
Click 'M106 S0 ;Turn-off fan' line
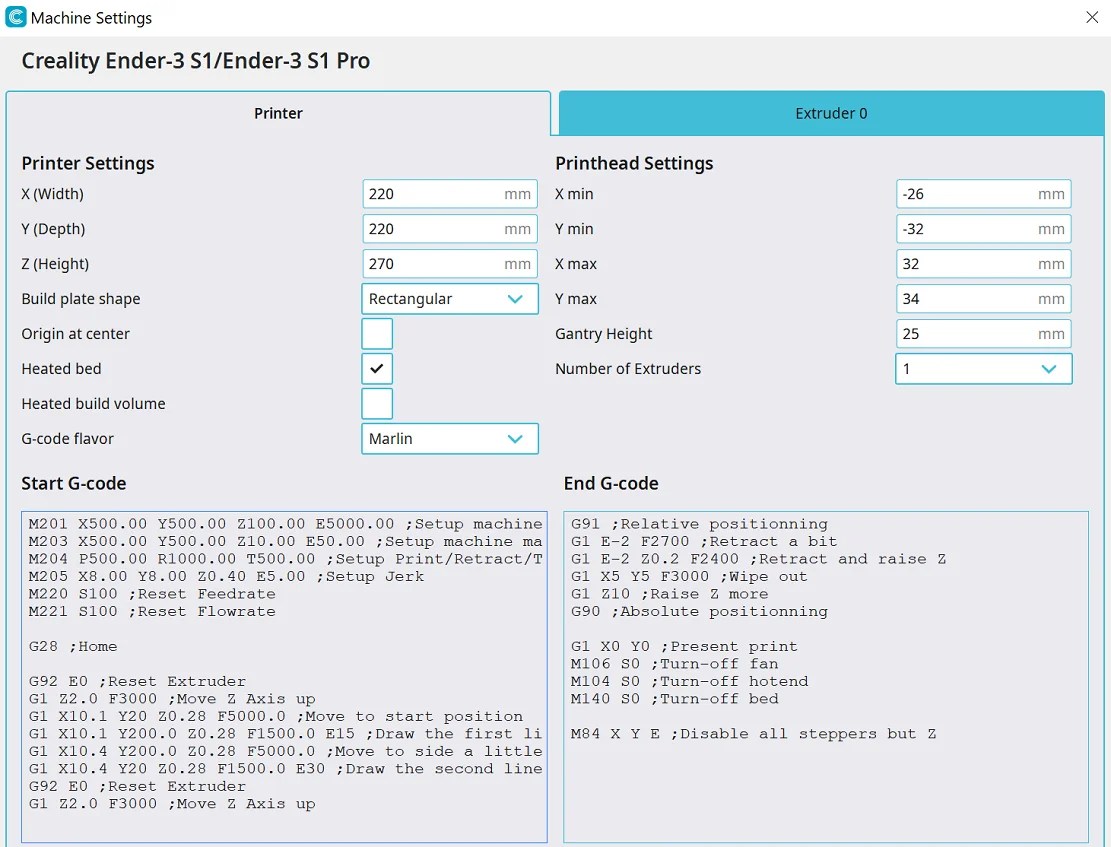(675, 664)
